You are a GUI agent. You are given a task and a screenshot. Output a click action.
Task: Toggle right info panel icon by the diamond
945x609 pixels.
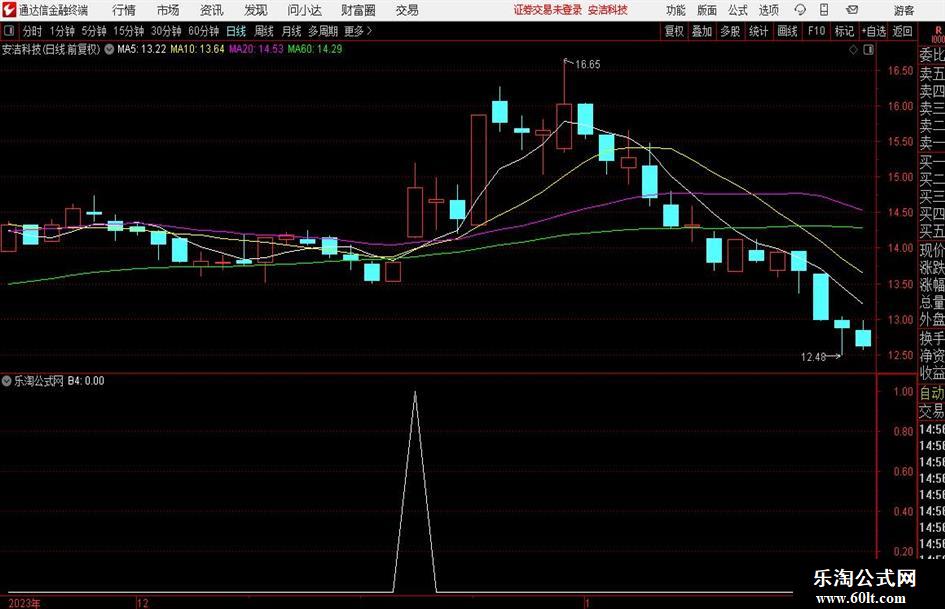tap(868, 50)
